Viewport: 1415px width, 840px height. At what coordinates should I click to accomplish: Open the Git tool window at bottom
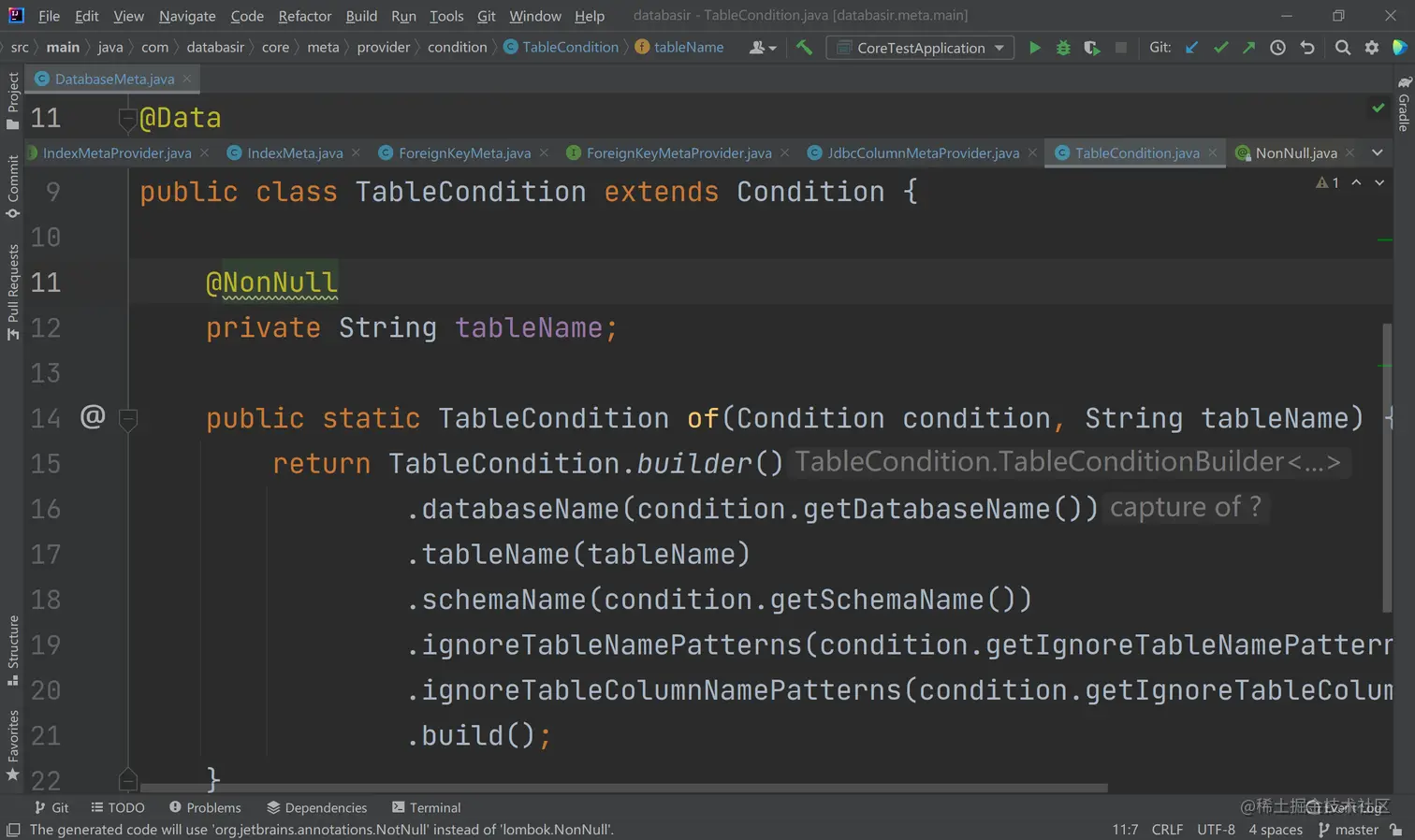[x=51, y=807]
